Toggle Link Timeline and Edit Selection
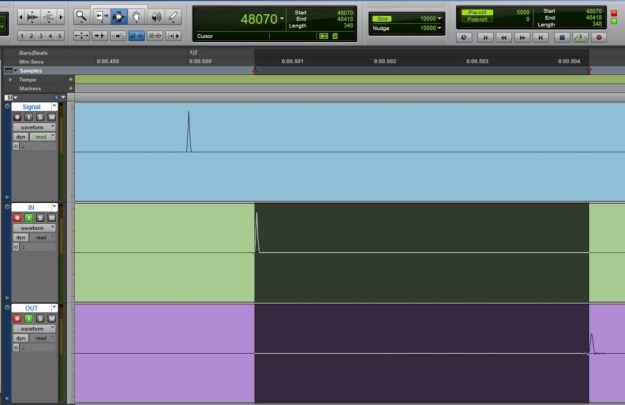The height and width of the screenshot is (405, 625). tap(137, 36)
